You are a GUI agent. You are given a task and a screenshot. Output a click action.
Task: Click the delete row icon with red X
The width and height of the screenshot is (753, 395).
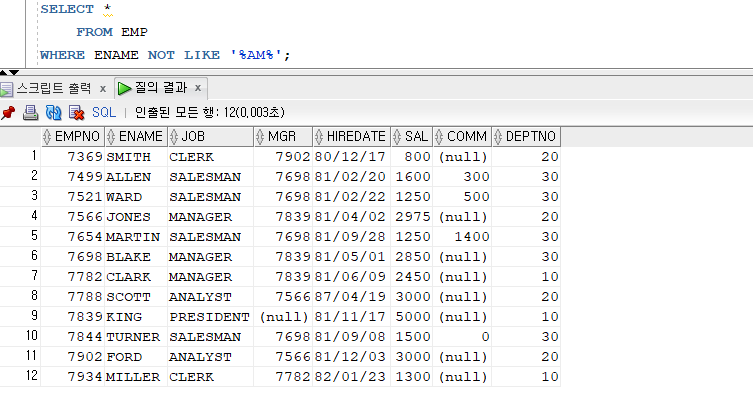point(76,112)
